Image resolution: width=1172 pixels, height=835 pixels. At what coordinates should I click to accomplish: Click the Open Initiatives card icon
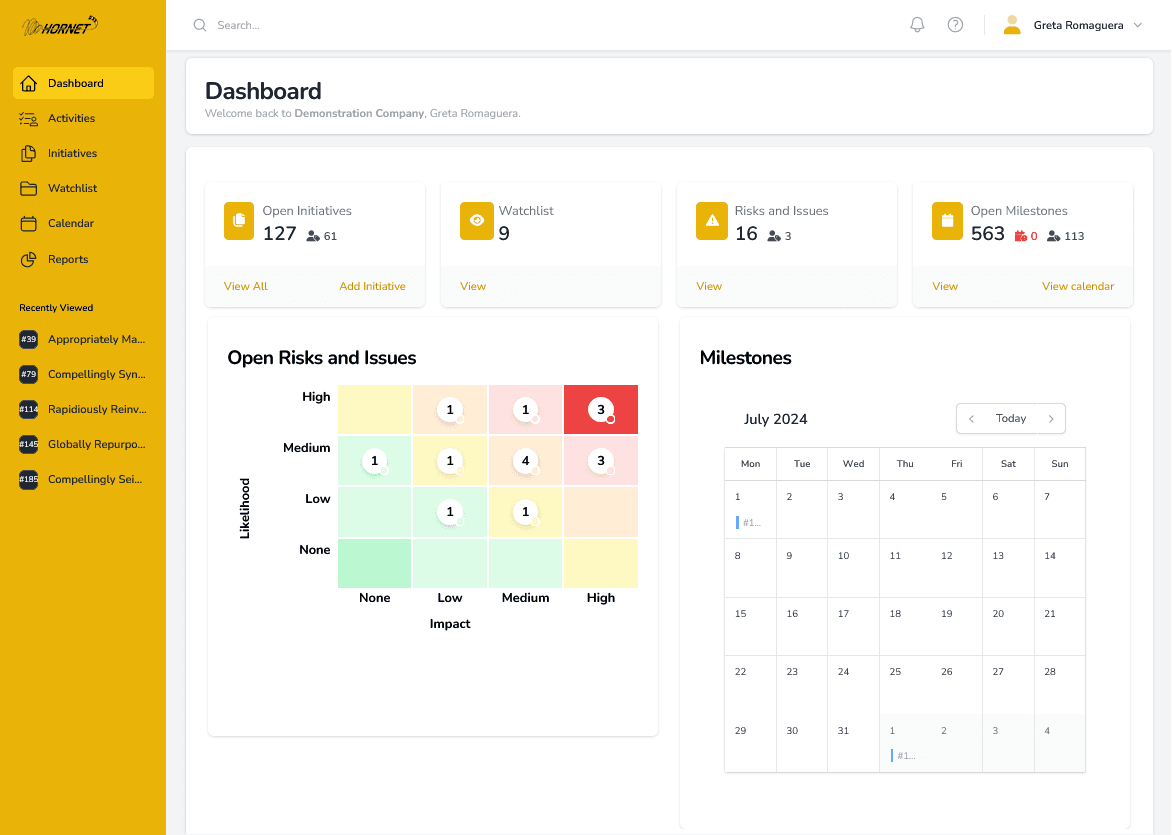tap(239, 221)
